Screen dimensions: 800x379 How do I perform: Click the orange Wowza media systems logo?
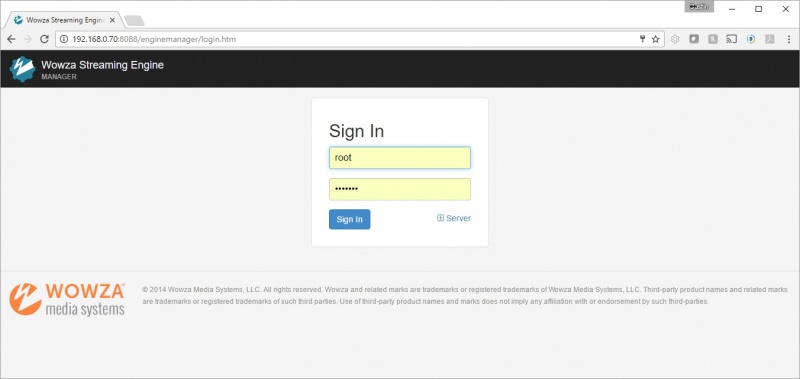point(67,299)
